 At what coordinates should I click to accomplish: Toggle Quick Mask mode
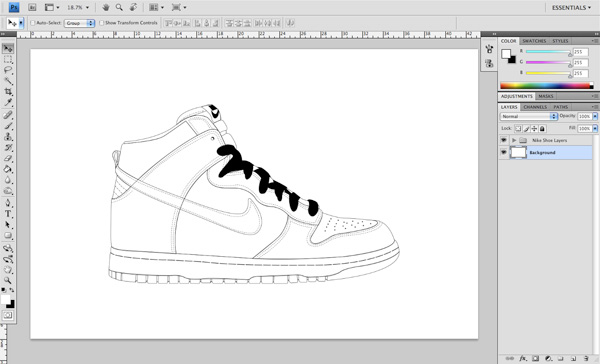[x=8, y=315]
